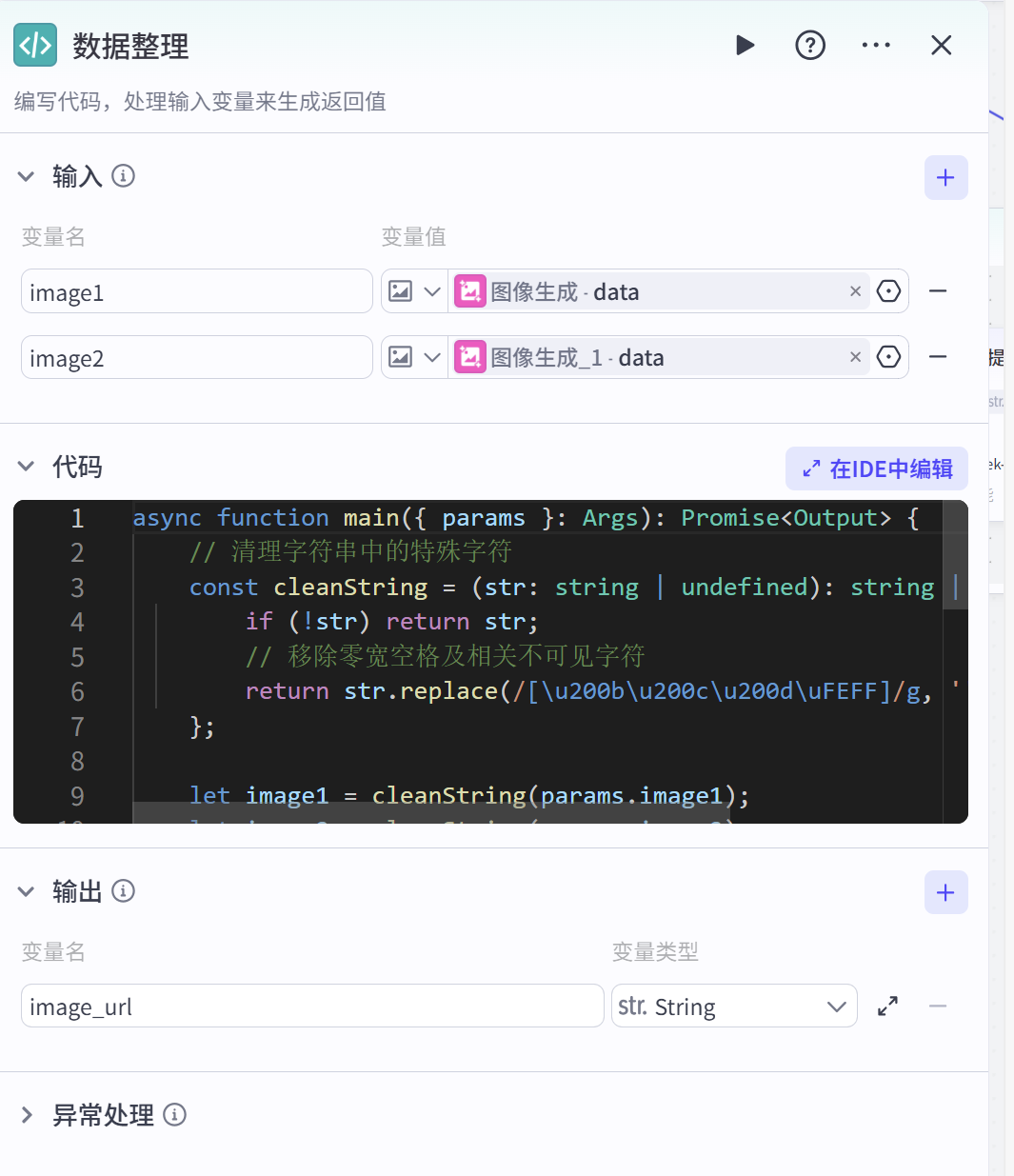Collapse the 代码 section
The width and height of the screenshot is (1014, 1176).
tap(26, 467)
